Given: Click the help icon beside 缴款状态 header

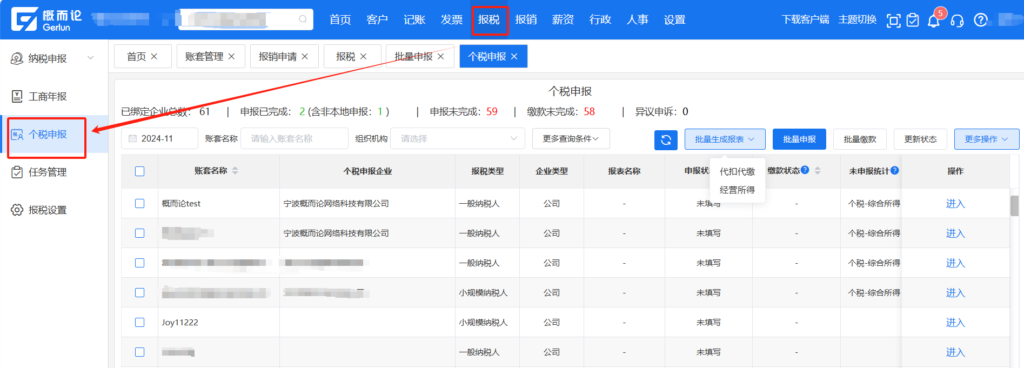Looking at the screenshot, I should (x=805, y=170).
